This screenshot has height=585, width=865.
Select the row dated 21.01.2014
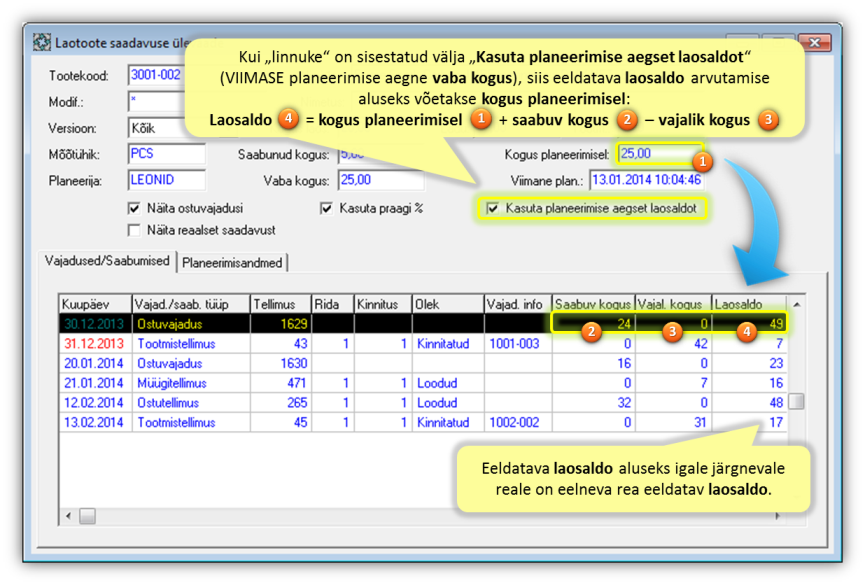[x=423, y=383]
